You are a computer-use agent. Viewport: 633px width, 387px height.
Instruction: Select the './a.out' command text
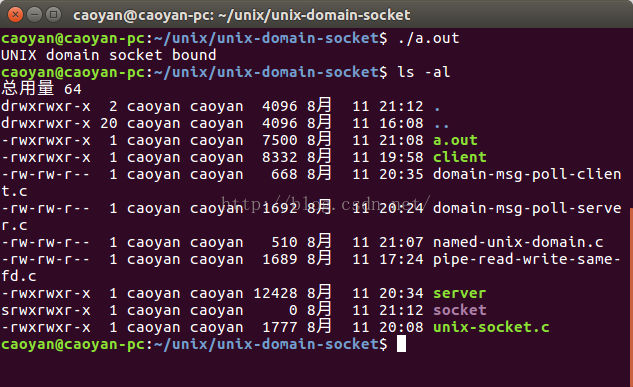(428, 38)
